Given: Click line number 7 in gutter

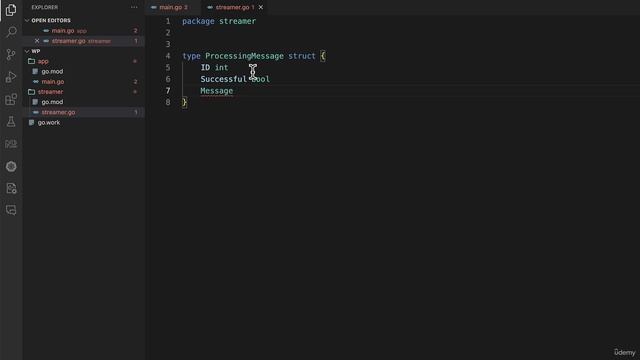Looking at the screenshot, I should 168,91.
